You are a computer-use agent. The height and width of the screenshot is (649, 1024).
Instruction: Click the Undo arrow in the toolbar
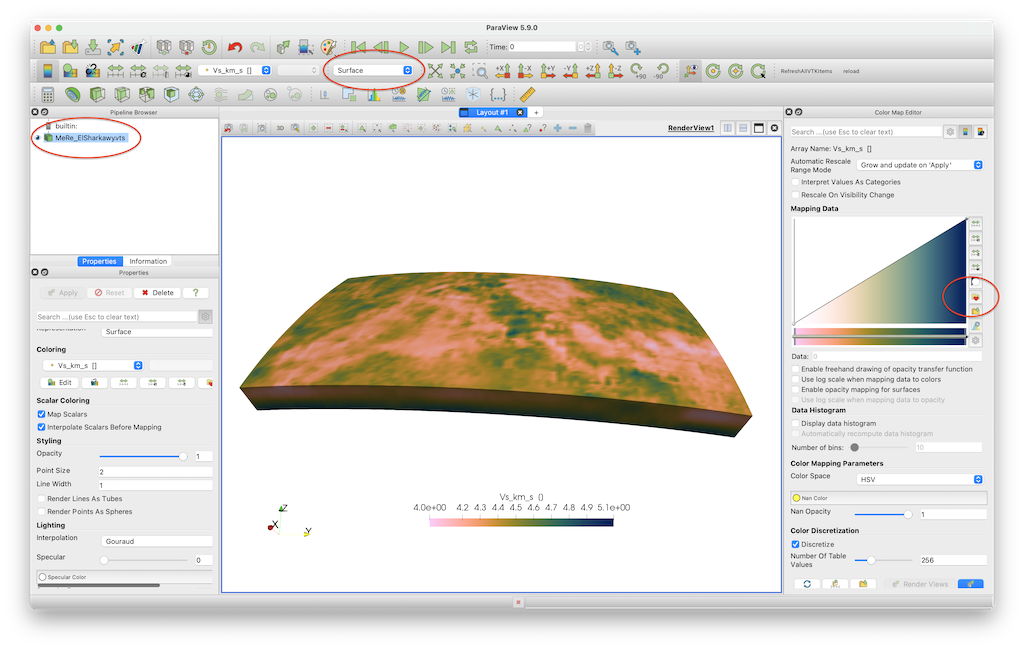pos(235,47)
